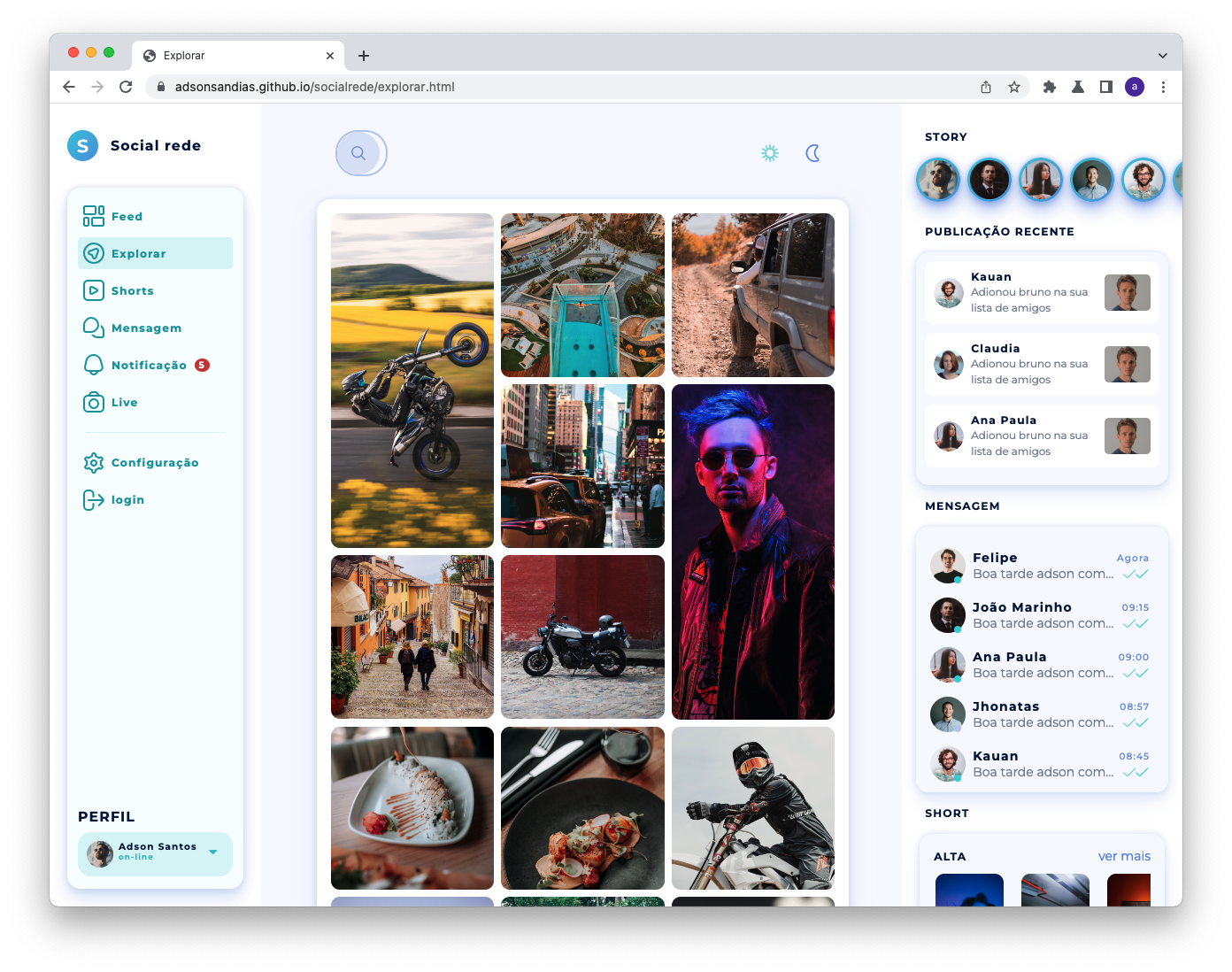The image size is (1232, 972).
Task: Open Ana Paula's message at 09:00
Action: 1042,665
